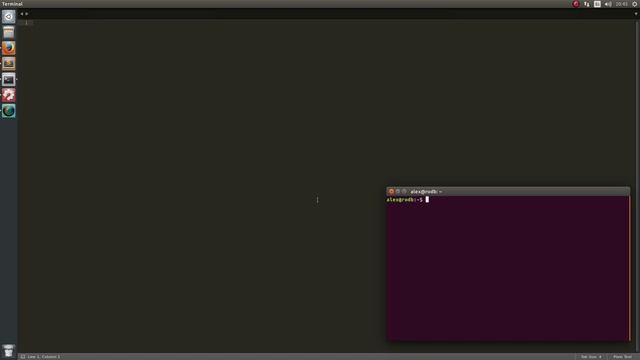Toggle the side bar icon in status bar
The image size is (640, 360).
click(x=23, y=357)
